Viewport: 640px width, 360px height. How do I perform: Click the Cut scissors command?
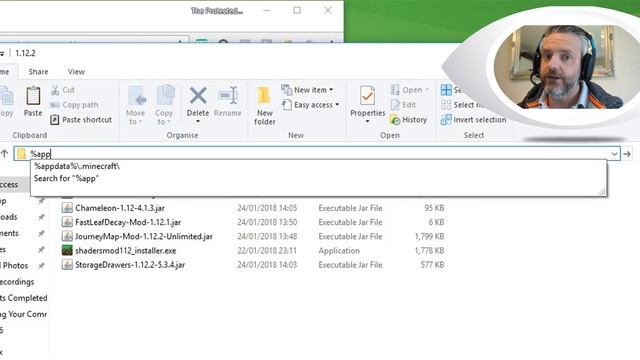[63, 90]
